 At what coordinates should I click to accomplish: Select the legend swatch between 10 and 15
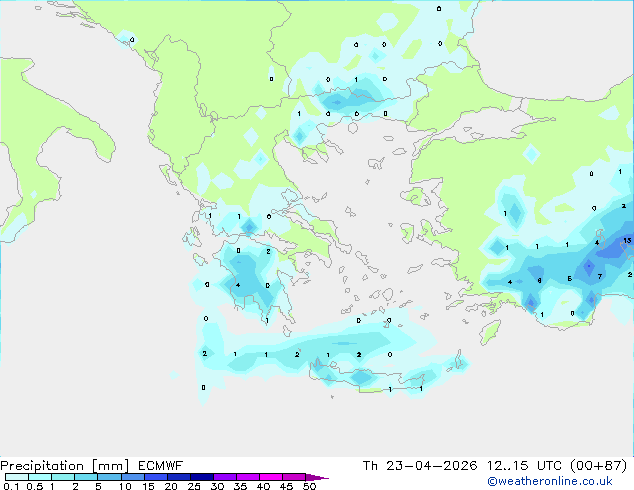click(x=132, y=477)
